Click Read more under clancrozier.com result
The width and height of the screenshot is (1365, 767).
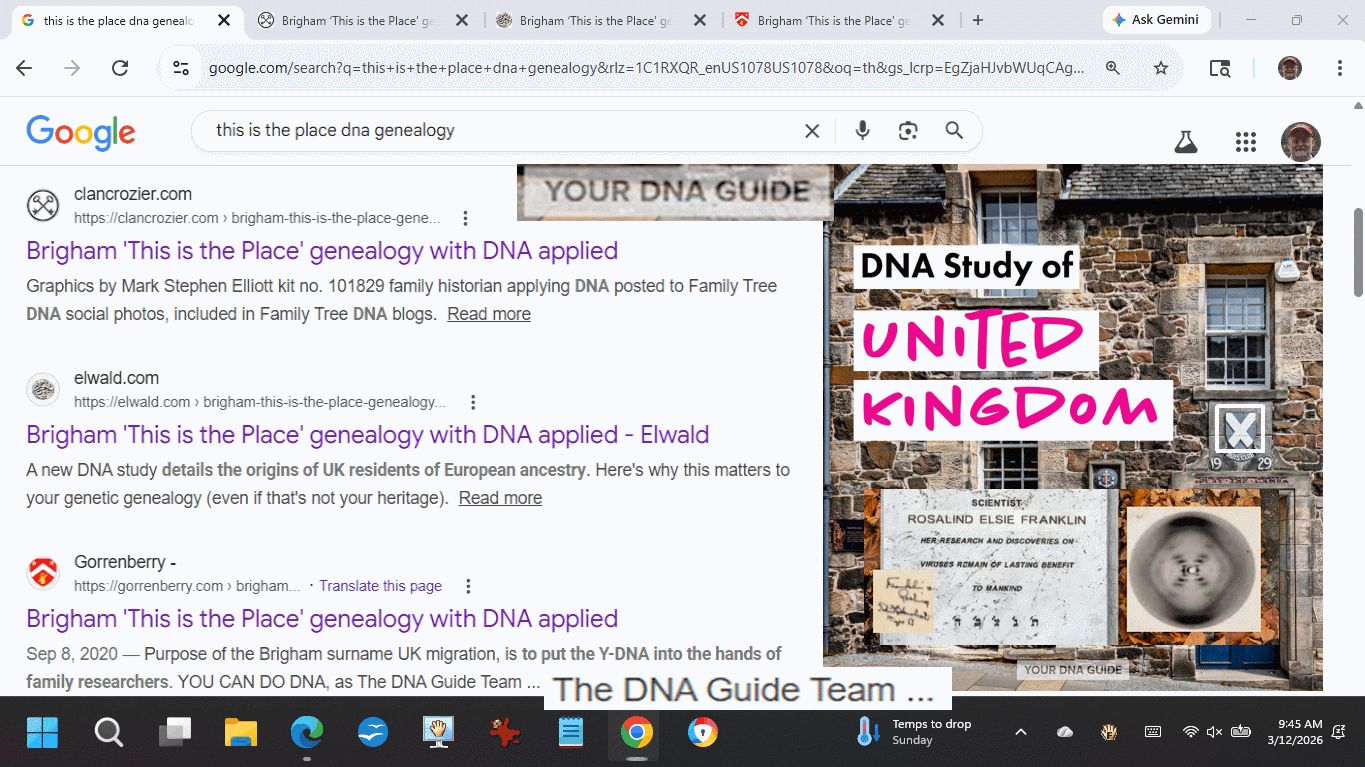(488, 314)
